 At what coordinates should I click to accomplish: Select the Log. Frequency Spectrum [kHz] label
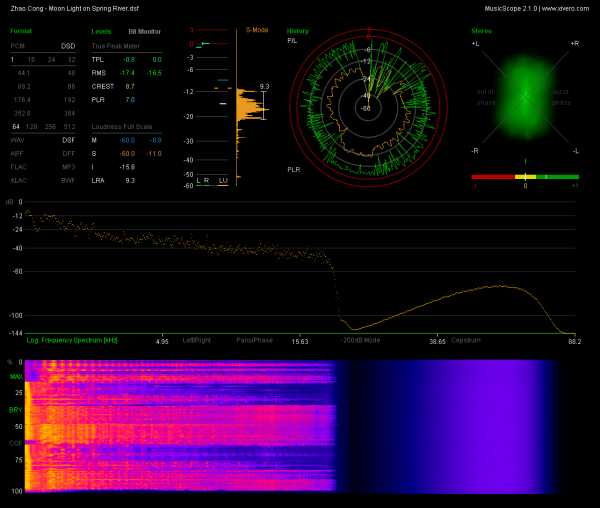[x=72, y=340]
